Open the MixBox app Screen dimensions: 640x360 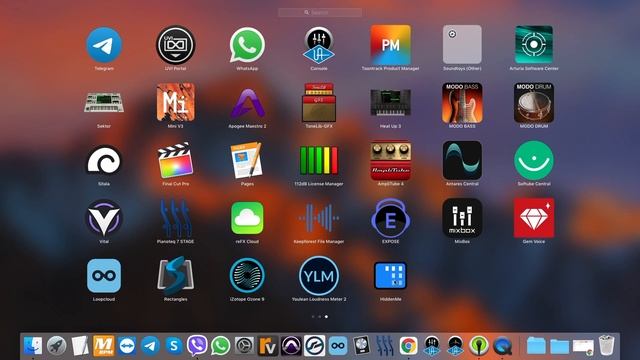pyautogui.click(x=462, y=218)
